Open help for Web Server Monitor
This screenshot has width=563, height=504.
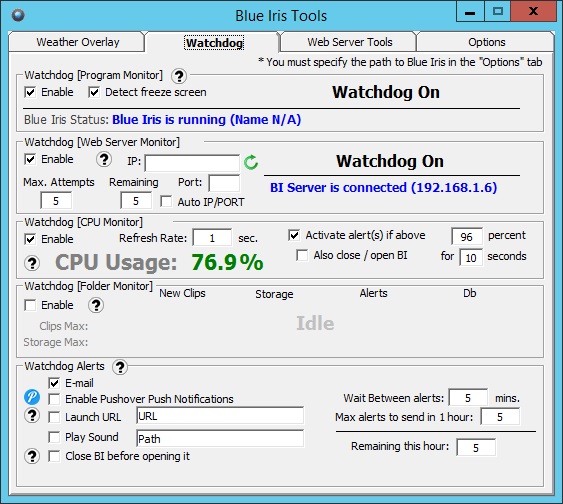[104, 159]
